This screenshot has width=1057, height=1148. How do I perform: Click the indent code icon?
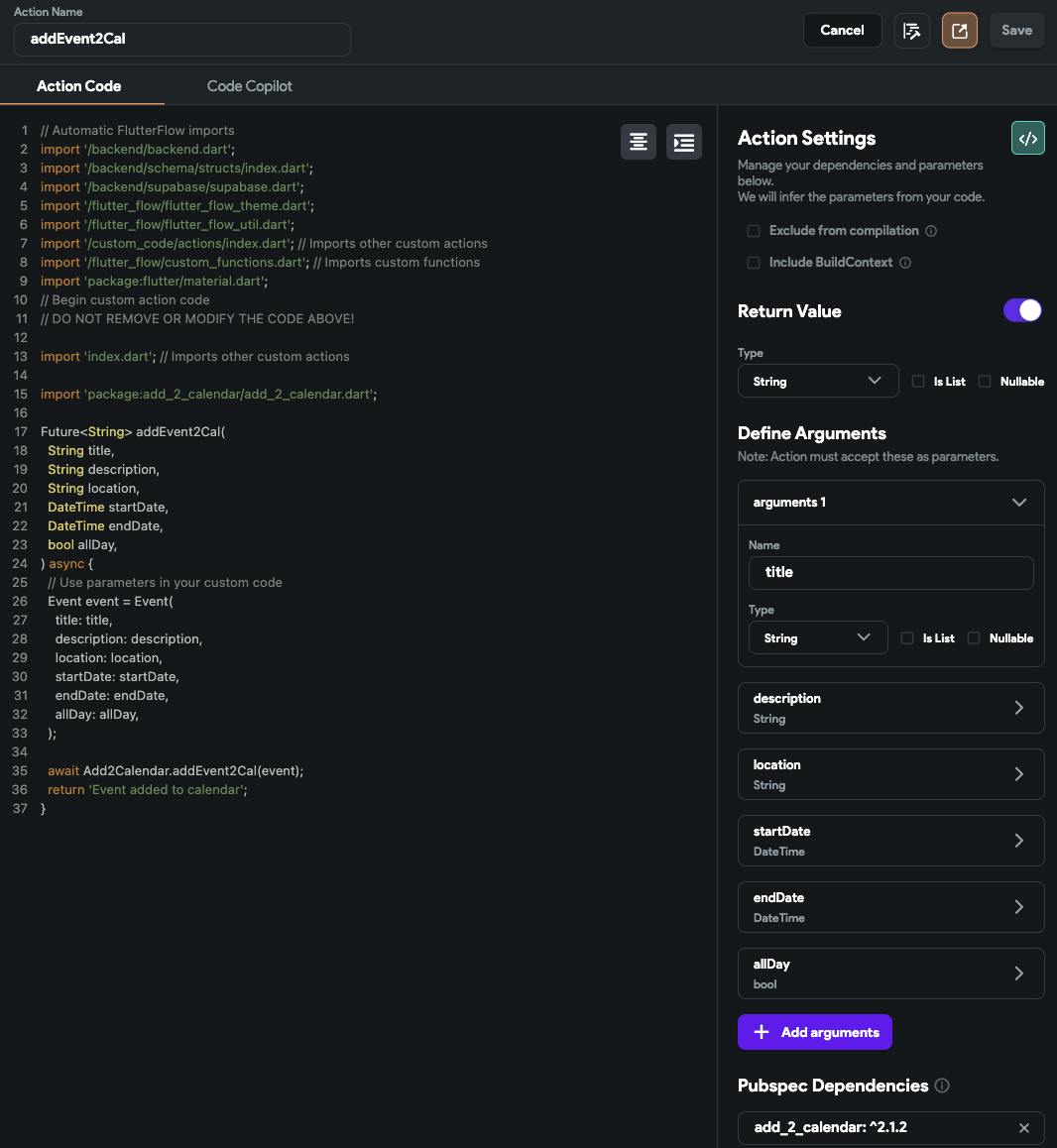tap(684, 142)
